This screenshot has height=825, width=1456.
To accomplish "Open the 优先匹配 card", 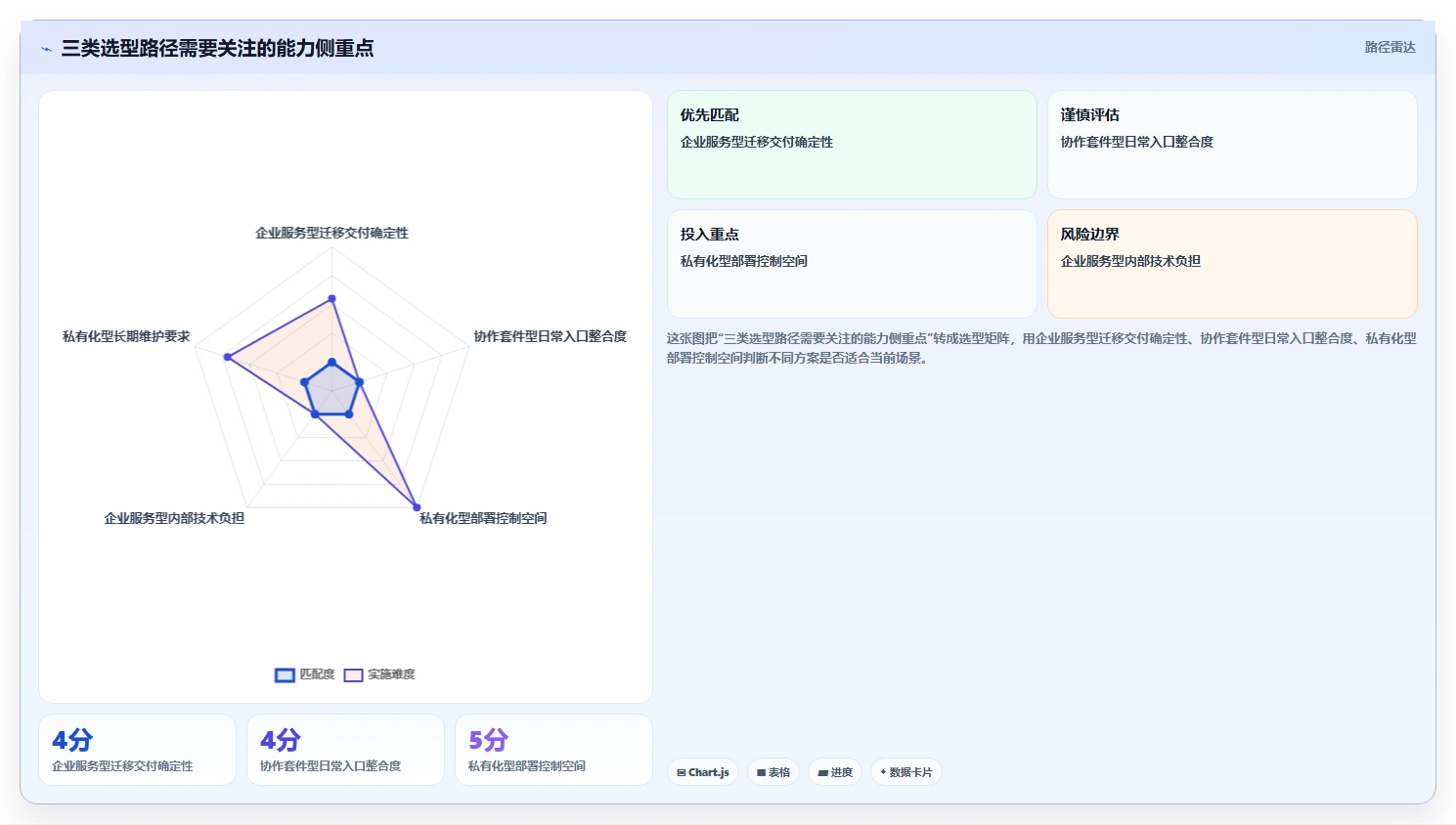I will point(852,145).
